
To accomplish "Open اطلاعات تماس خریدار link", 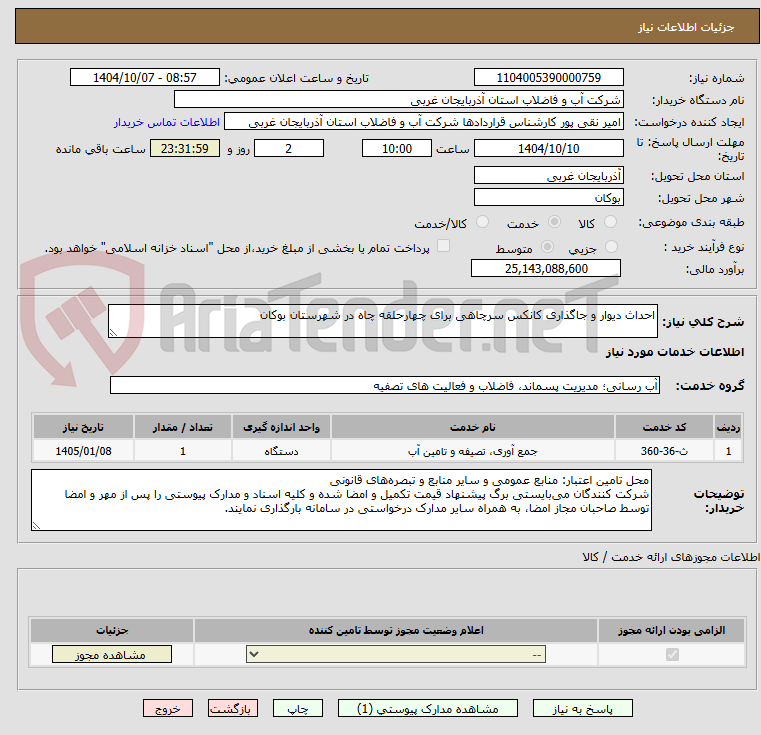I will (167, 122).
